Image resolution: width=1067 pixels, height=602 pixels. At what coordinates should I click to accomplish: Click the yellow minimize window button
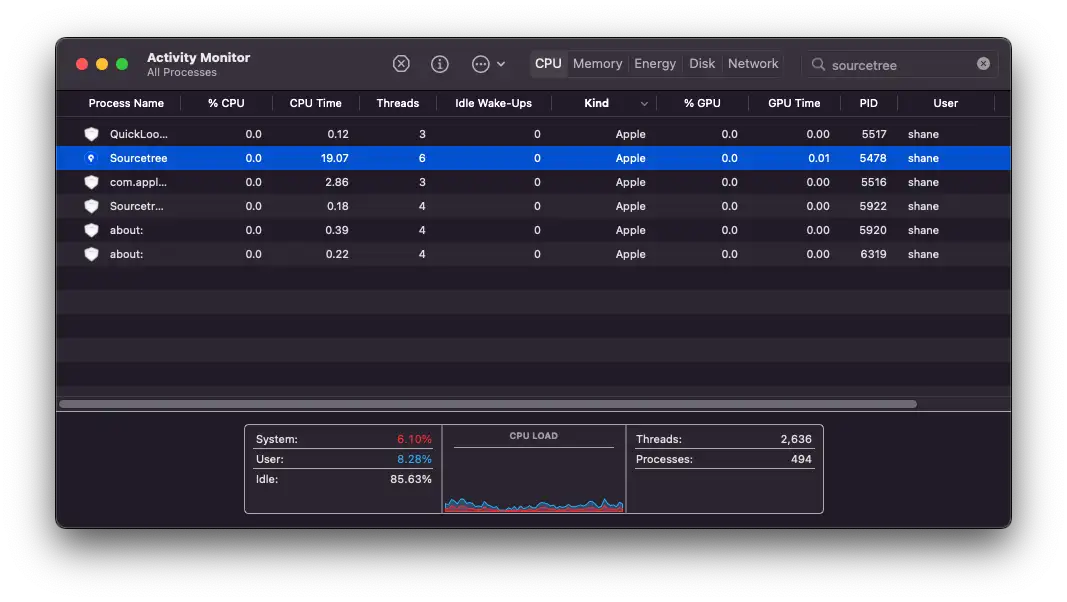[x=102, y=64]
